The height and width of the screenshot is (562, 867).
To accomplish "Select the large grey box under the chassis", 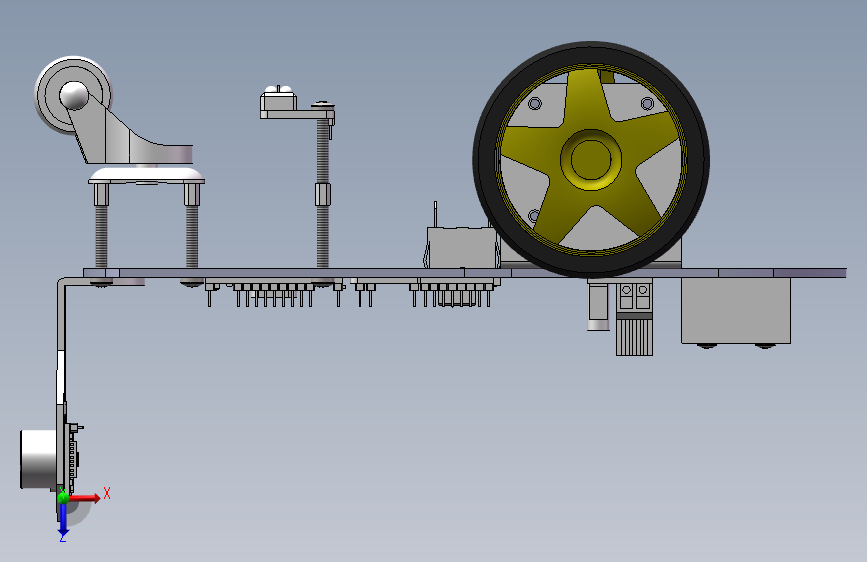I will pos(735,310).
